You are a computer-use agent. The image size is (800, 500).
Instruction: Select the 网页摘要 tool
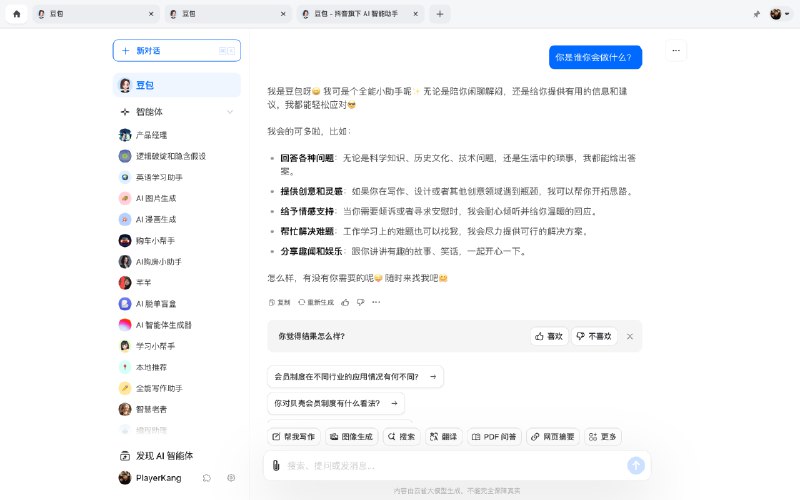click(553, 437)
